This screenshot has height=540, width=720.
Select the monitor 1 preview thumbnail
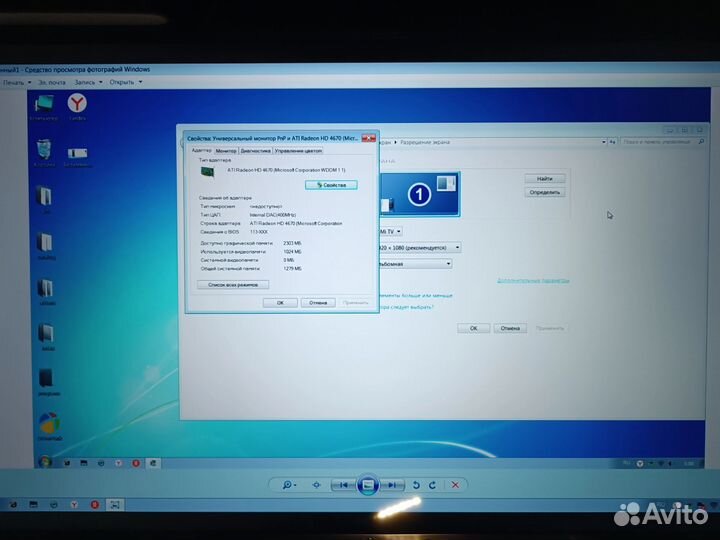419,194
